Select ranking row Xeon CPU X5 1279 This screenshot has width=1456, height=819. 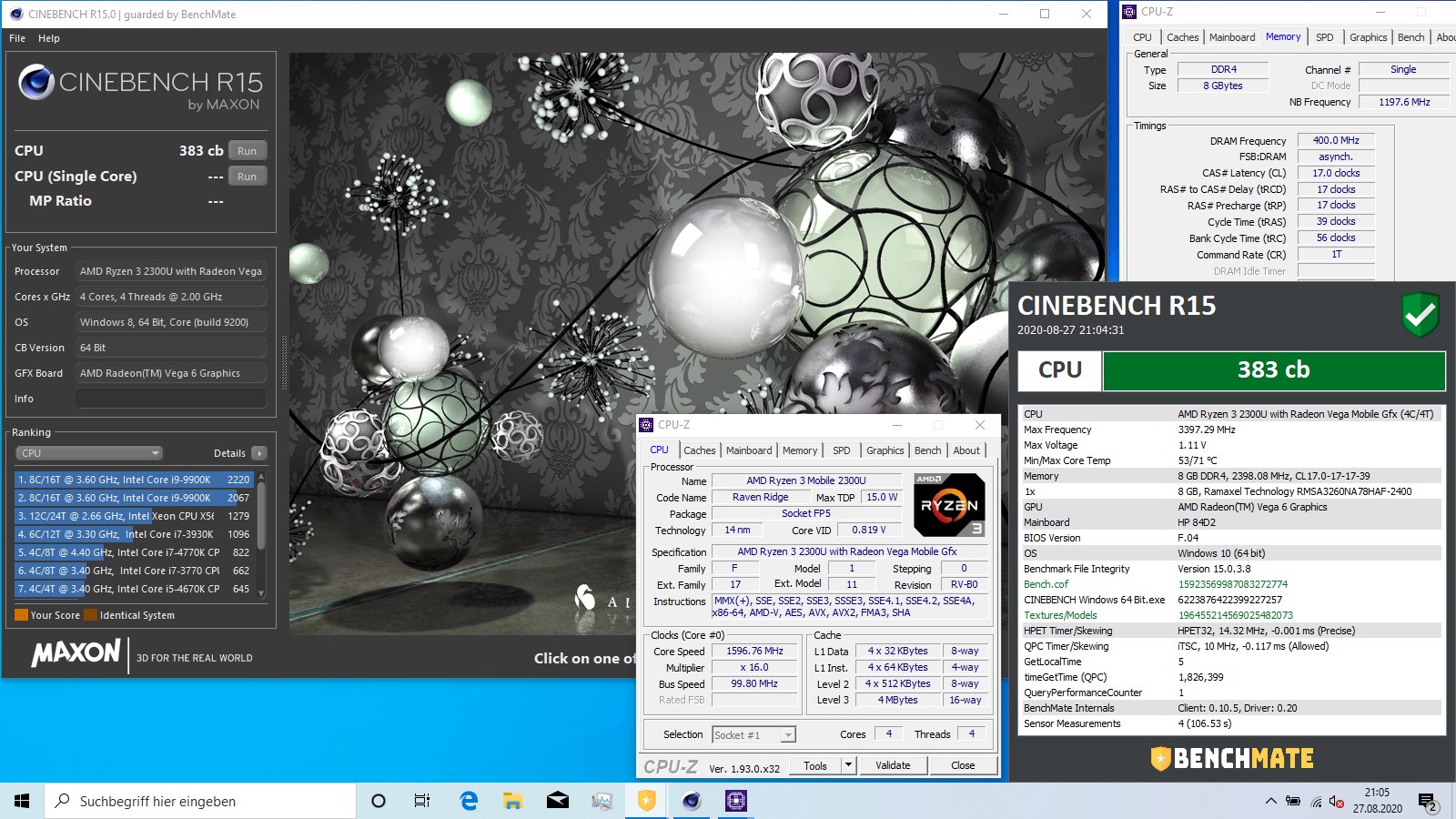point(134,516)
